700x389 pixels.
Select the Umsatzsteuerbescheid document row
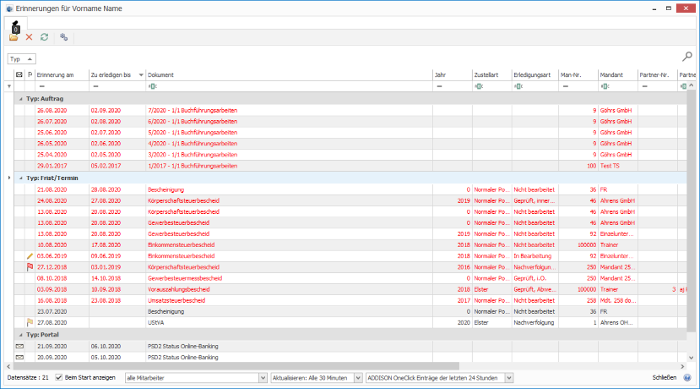350,301
